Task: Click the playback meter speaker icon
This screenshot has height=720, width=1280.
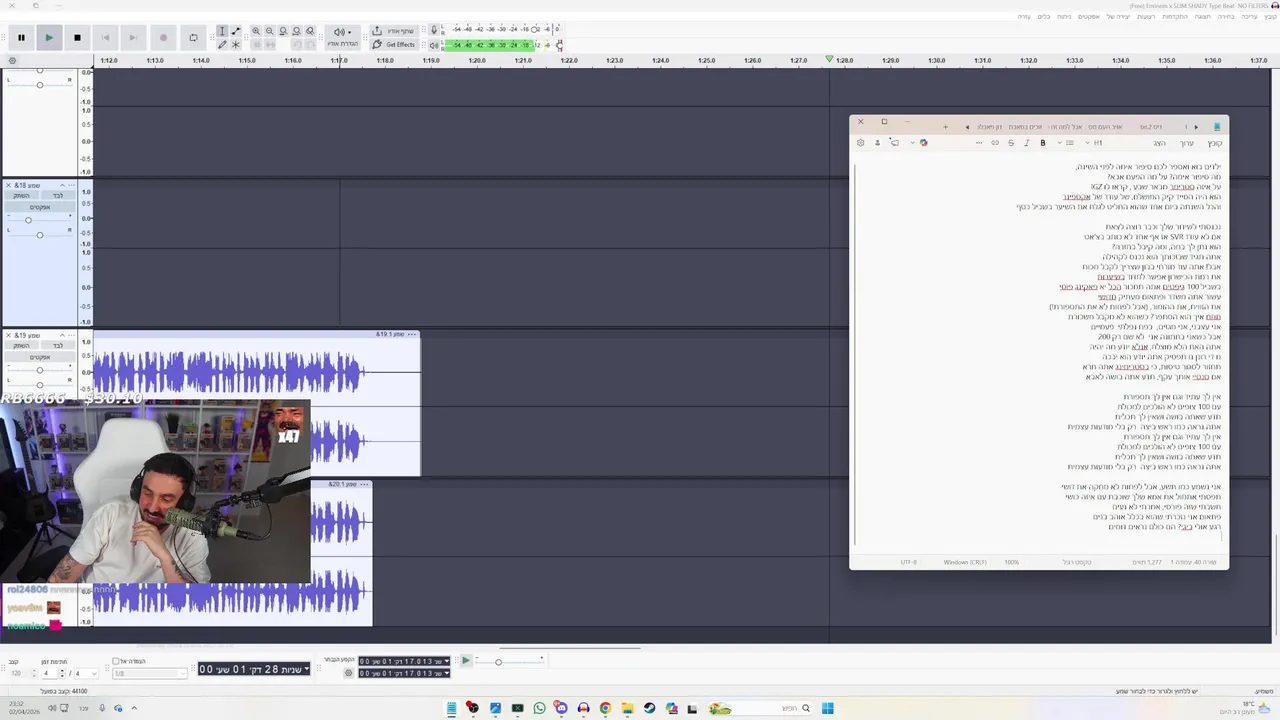Action: click(434, 45)
